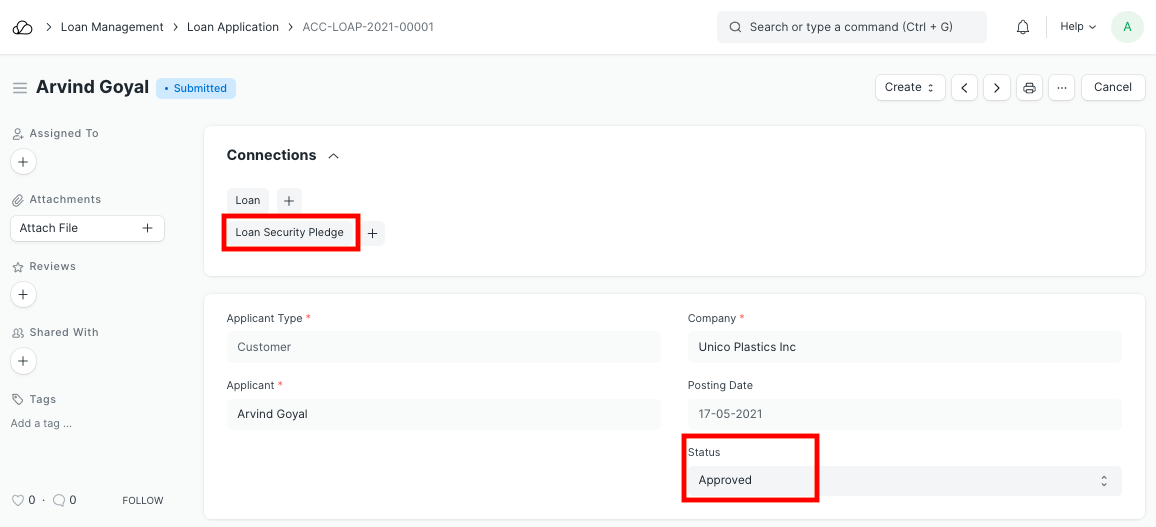Click the plus under Assigned To
The height and width of the screenshot is (527, 1156).
[x=23, y=161]
